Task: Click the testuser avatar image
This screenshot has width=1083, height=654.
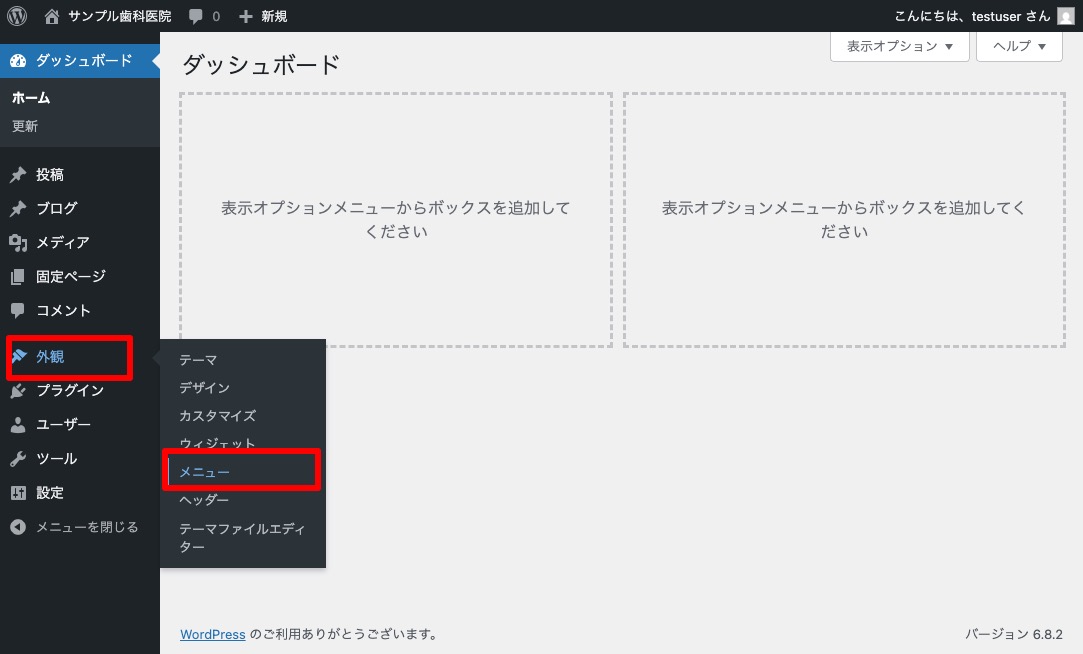Action: click(x=1066, y=16)
